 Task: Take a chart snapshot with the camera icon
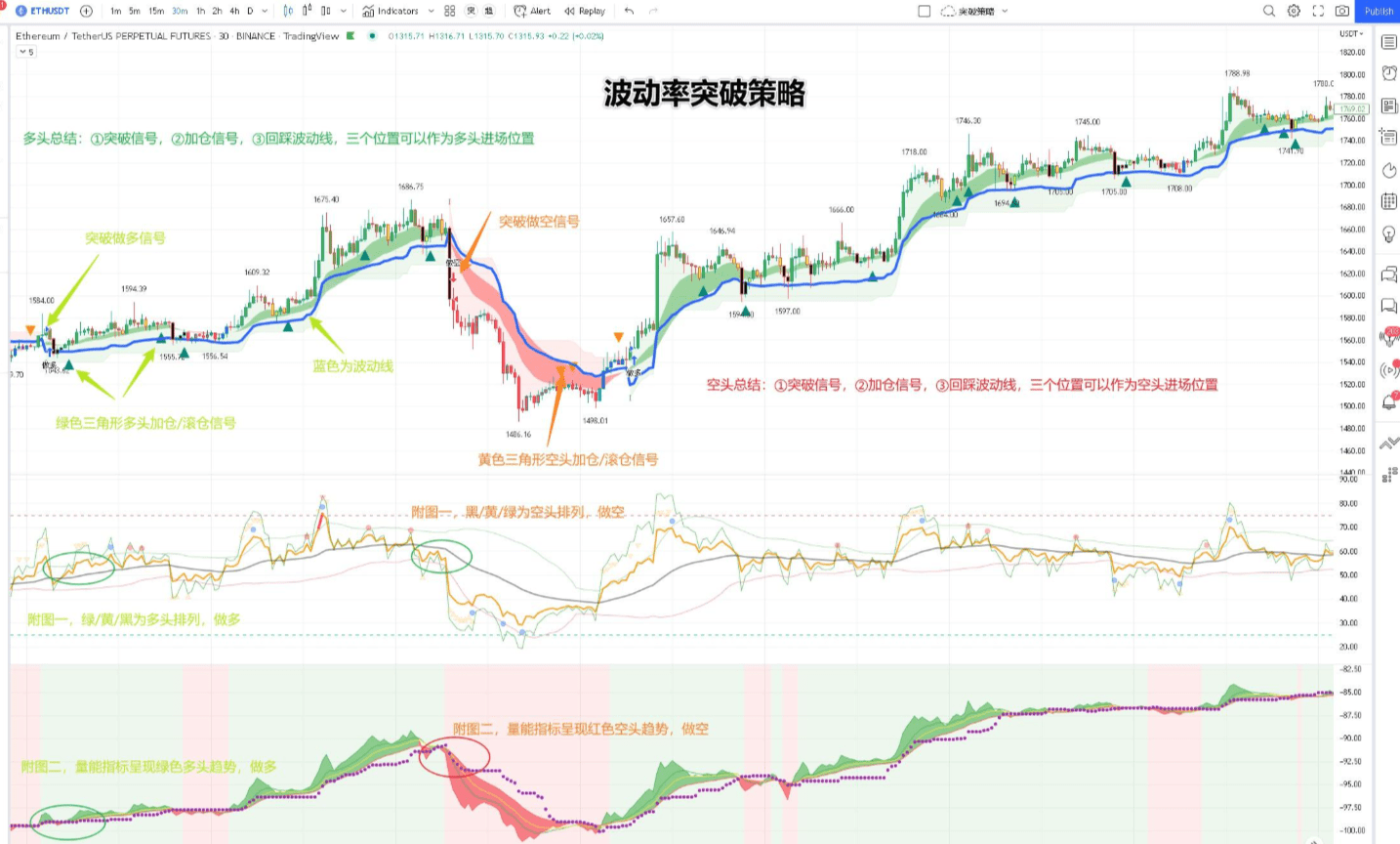pyautogui.click(x=1342, y=11)
